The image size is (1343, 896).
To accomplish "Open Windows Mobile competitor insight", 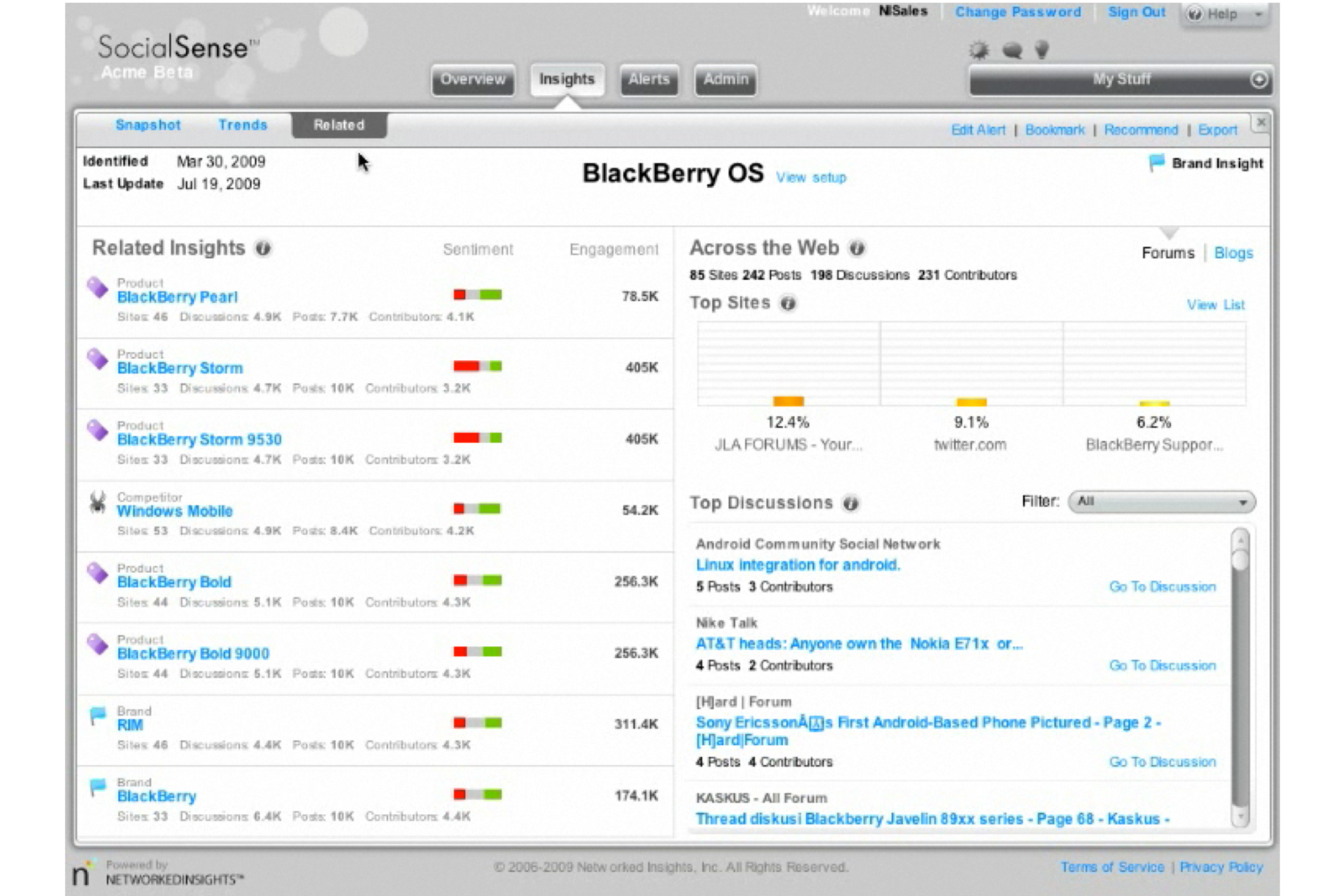I will coord(175,511).
